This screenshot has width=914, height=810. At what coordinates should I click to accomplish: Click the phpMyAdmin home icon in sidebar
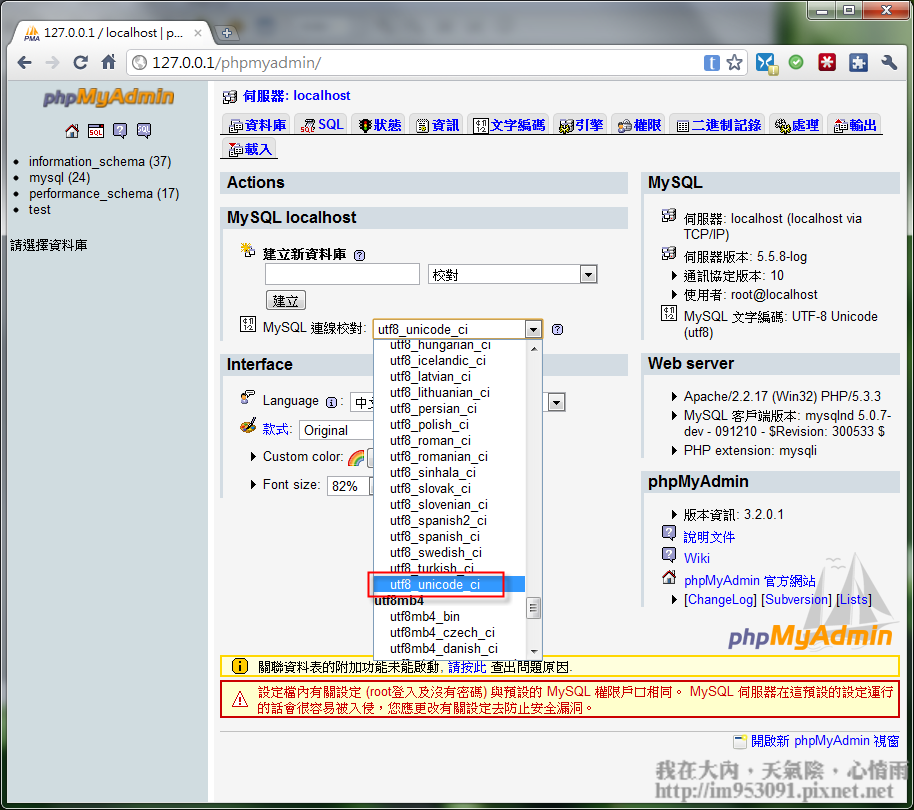71,131
